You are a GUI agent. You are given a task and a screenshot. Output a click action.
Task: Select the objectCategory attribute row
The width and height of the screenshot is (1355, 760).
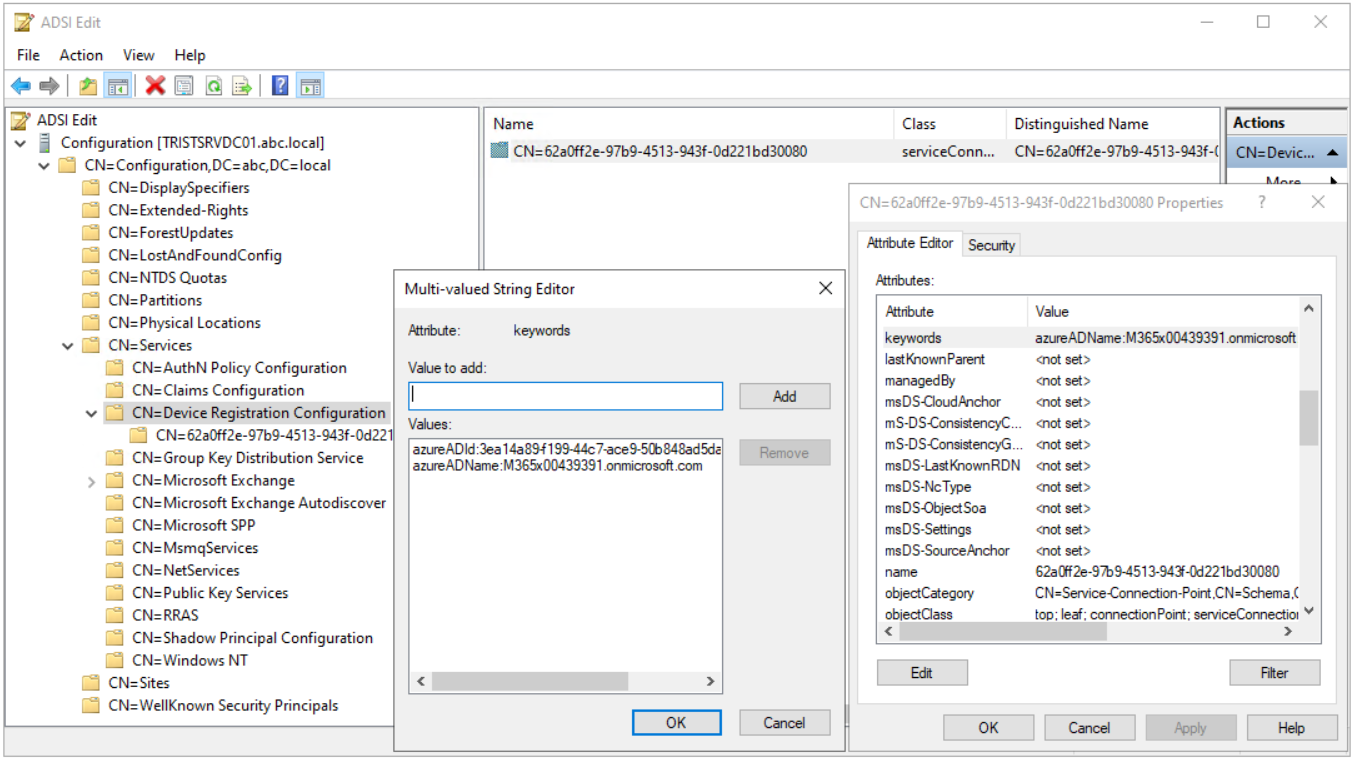pyautogui.click(x=1088, y=593)
